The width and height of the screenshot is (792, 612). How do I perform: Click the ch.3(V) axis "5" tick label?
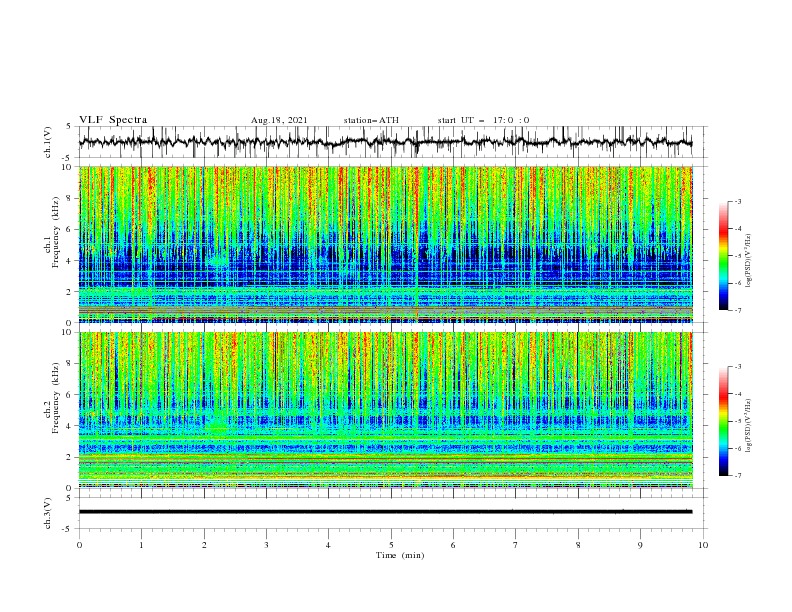pyautogui.click(x=69, y=498)
